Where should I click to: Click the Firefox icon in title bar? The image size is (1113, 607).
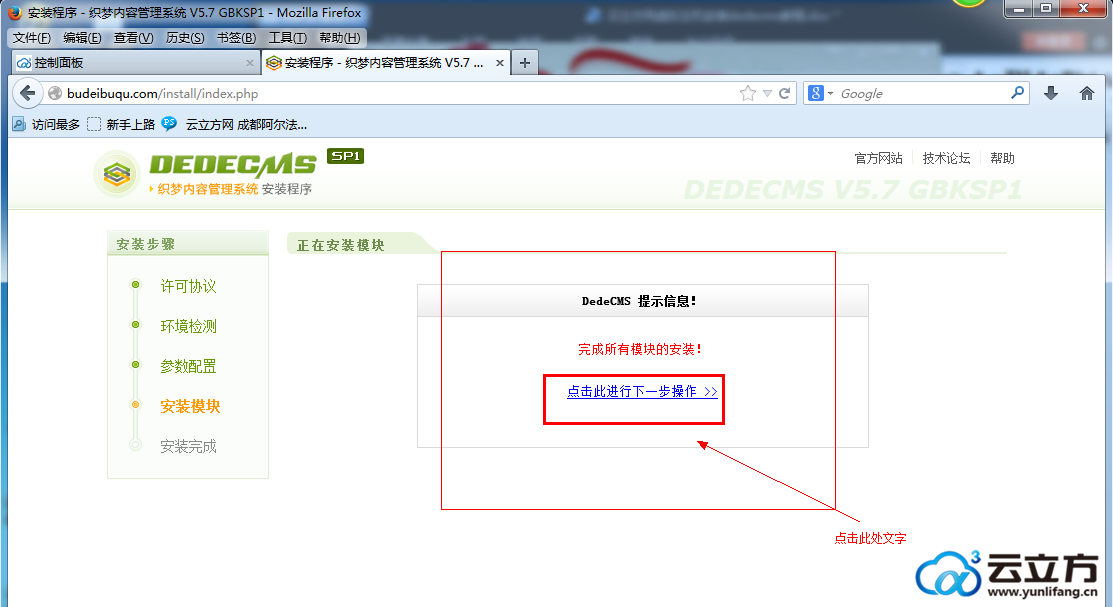pos(15,13)
